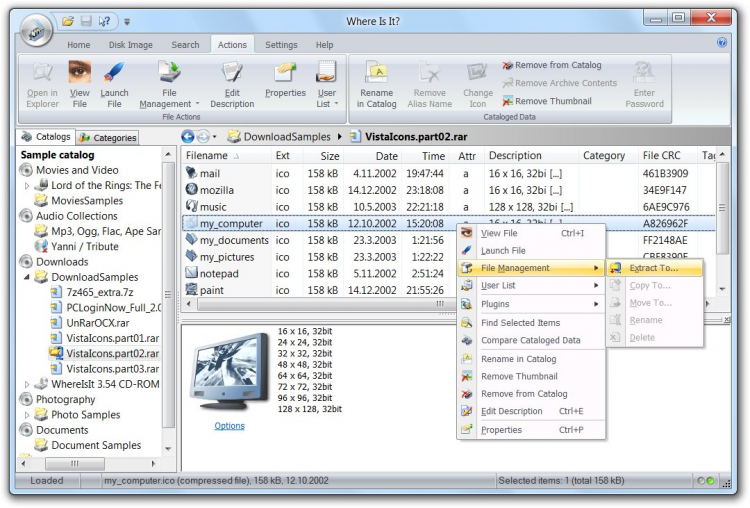
Task: Click the back navigation arrow button
Action: 188,136
